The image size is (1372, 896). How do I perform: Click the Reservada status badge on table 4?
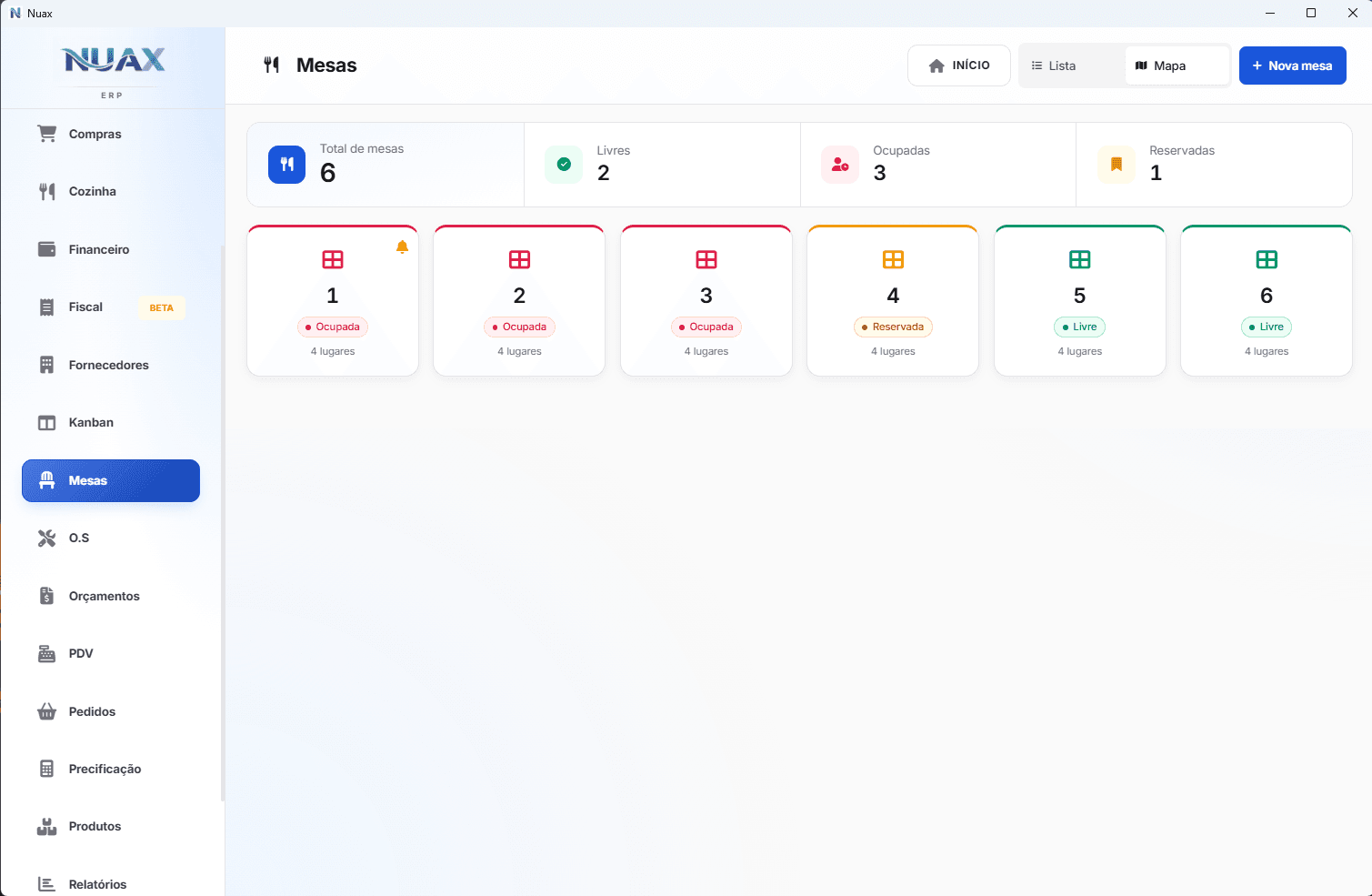click(893, 327)
